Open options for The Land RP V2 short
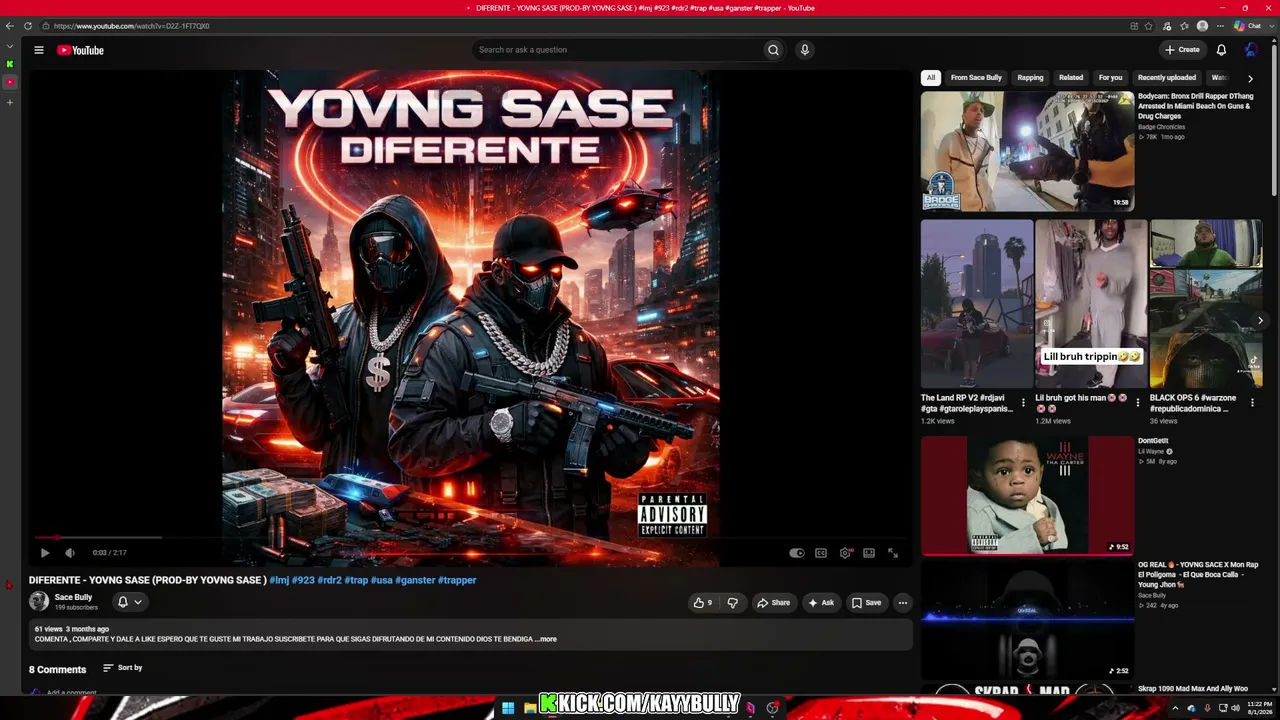This screenshot has height=720, width=1280. [x=1023, y=403]
